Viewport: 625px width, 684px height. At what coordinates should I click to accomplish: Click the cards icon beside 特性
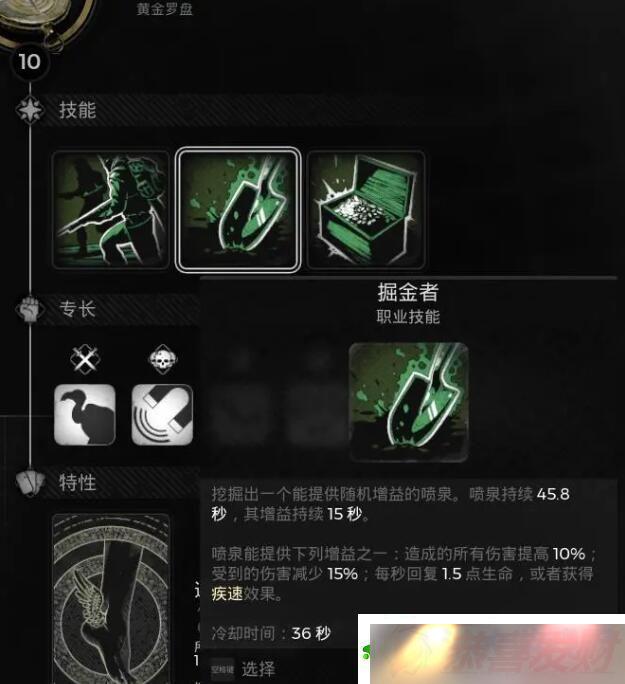tap(30, 482)
